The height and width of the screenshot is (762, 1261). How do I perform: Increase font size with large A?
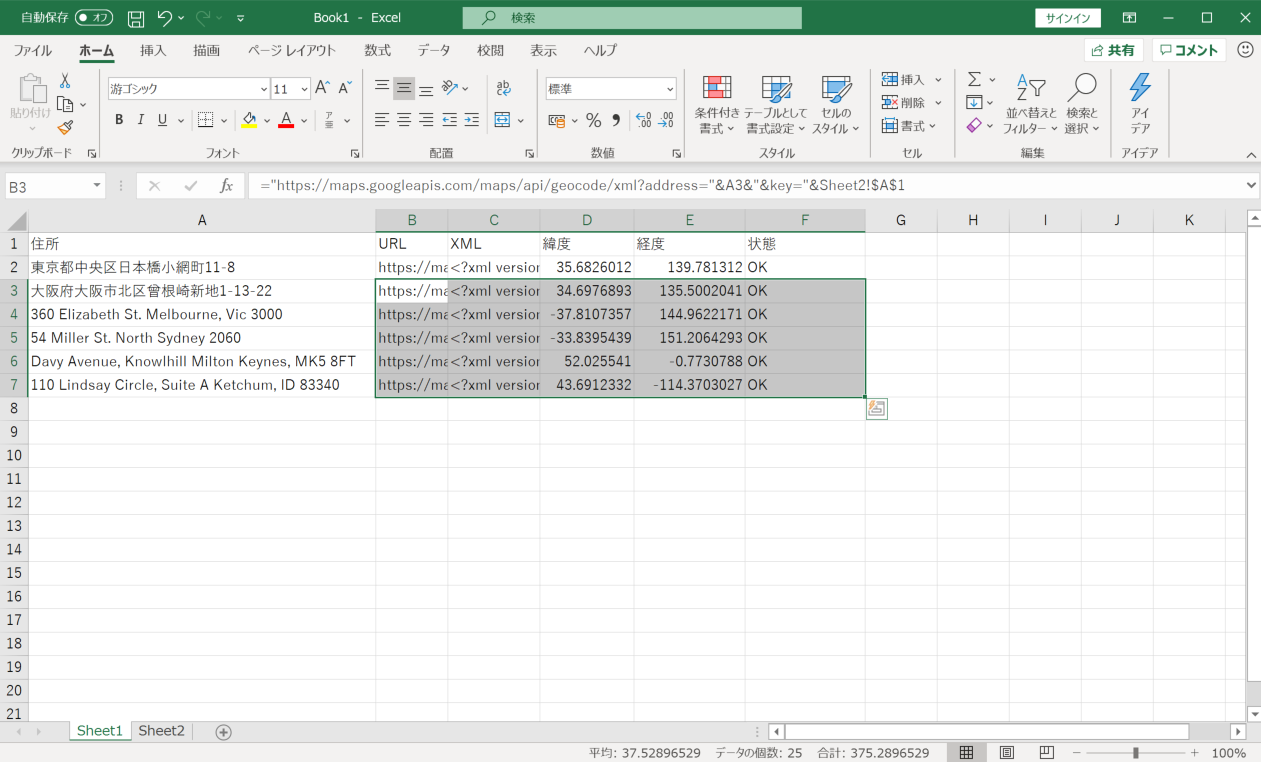322,88
